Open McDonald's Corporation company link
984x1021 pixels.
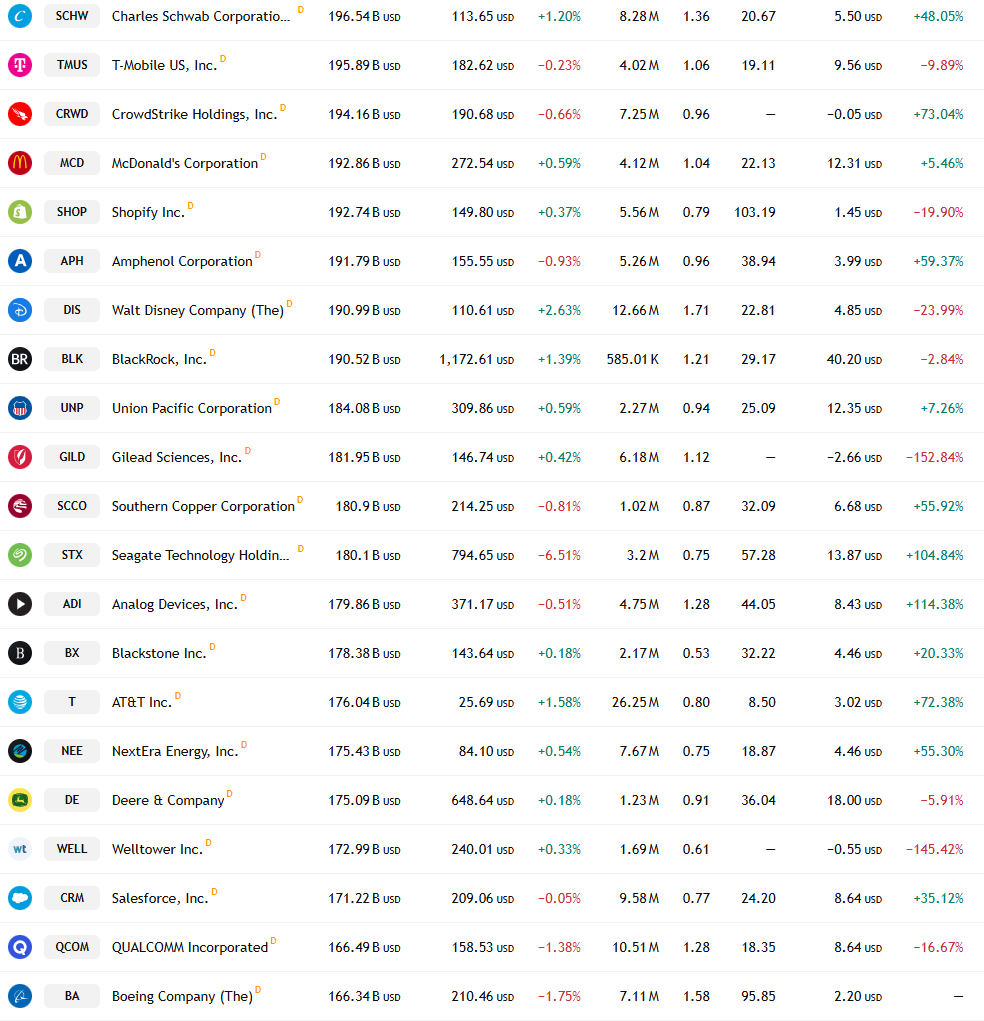[185, 163]
